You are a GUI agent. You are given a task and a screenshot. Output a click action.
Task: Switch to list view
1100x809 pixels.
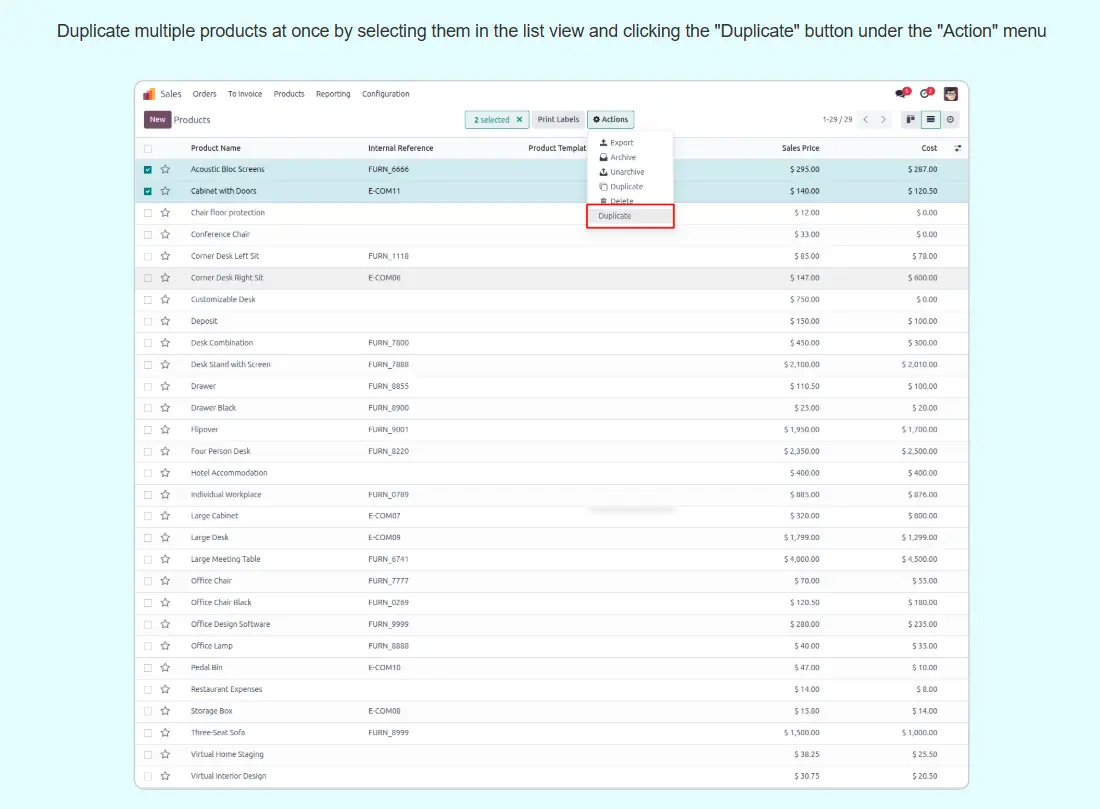pyautogui.click(x=931, y=120)
